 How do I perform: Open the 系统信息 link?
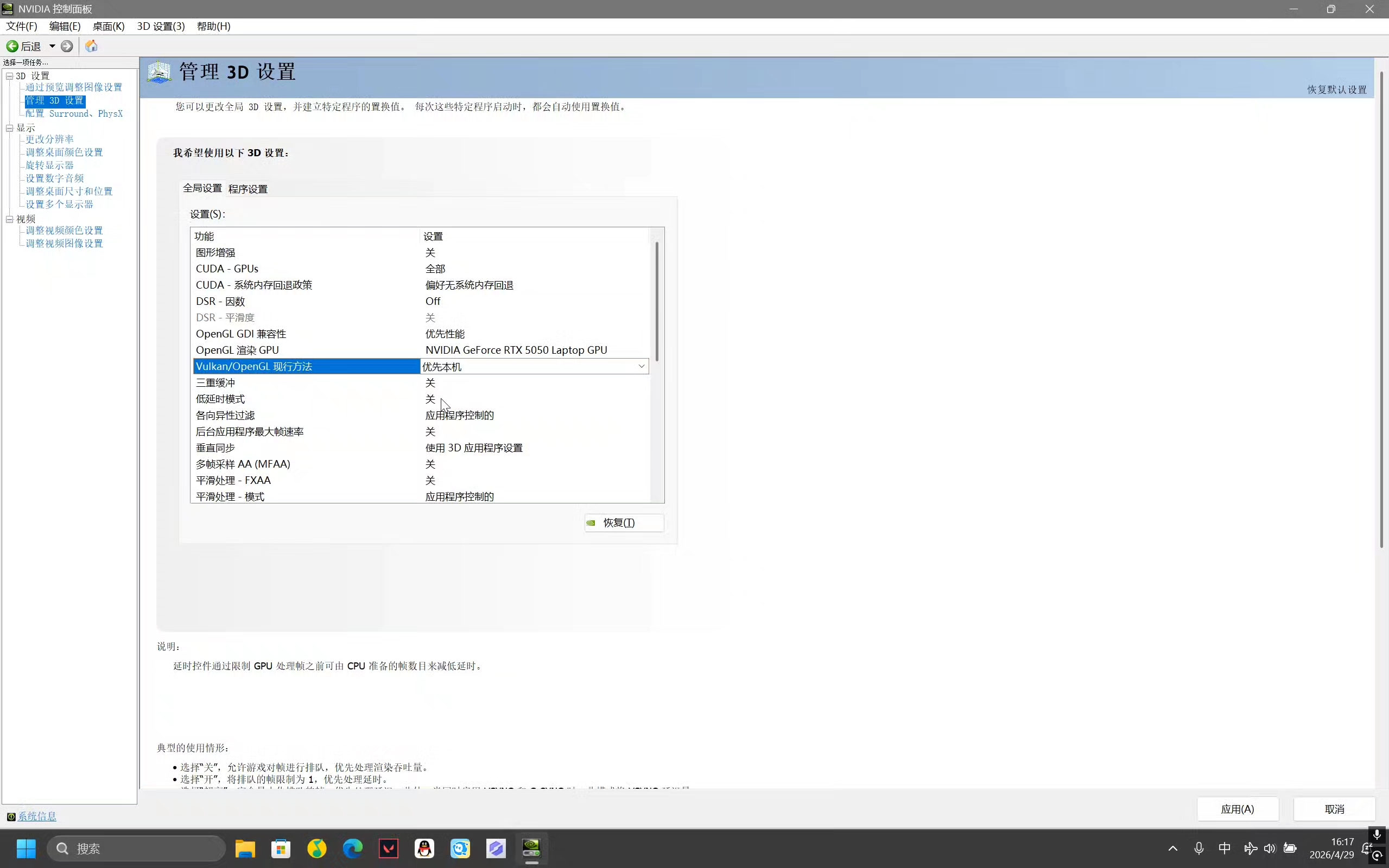pos(37,816)
